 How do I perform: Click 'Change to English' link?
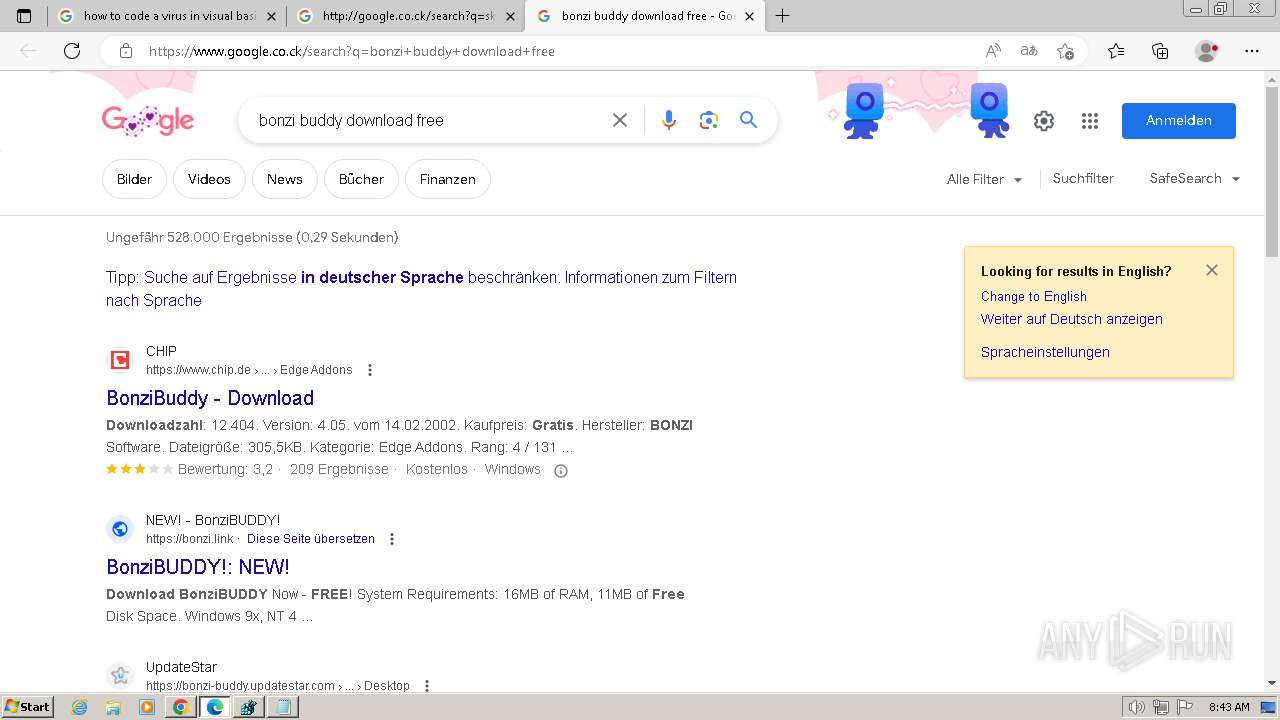[x=1033, y=297]
